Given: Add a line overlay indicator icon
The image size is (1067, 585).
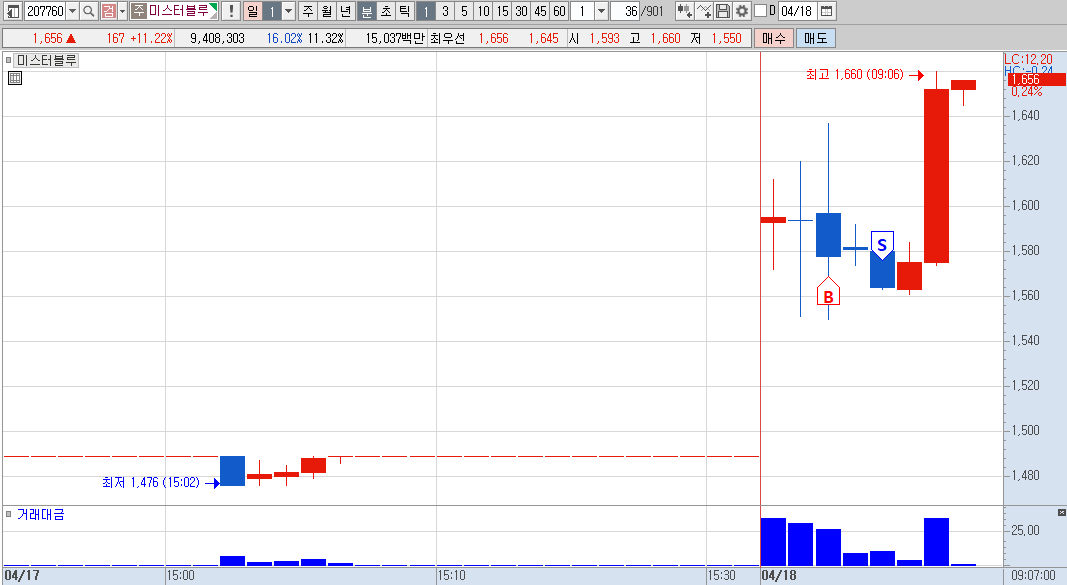Looking at the screenshot, I should click(x=704, y=11).
